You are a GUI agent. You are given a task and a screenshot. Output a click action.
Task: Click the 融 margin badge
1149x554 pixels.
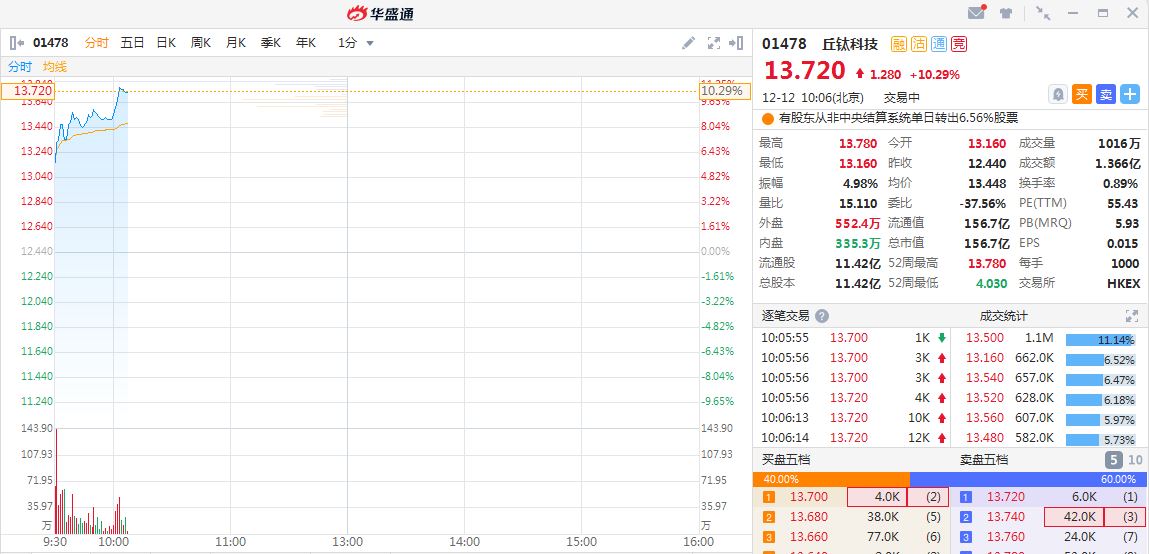tap(899, 44)
